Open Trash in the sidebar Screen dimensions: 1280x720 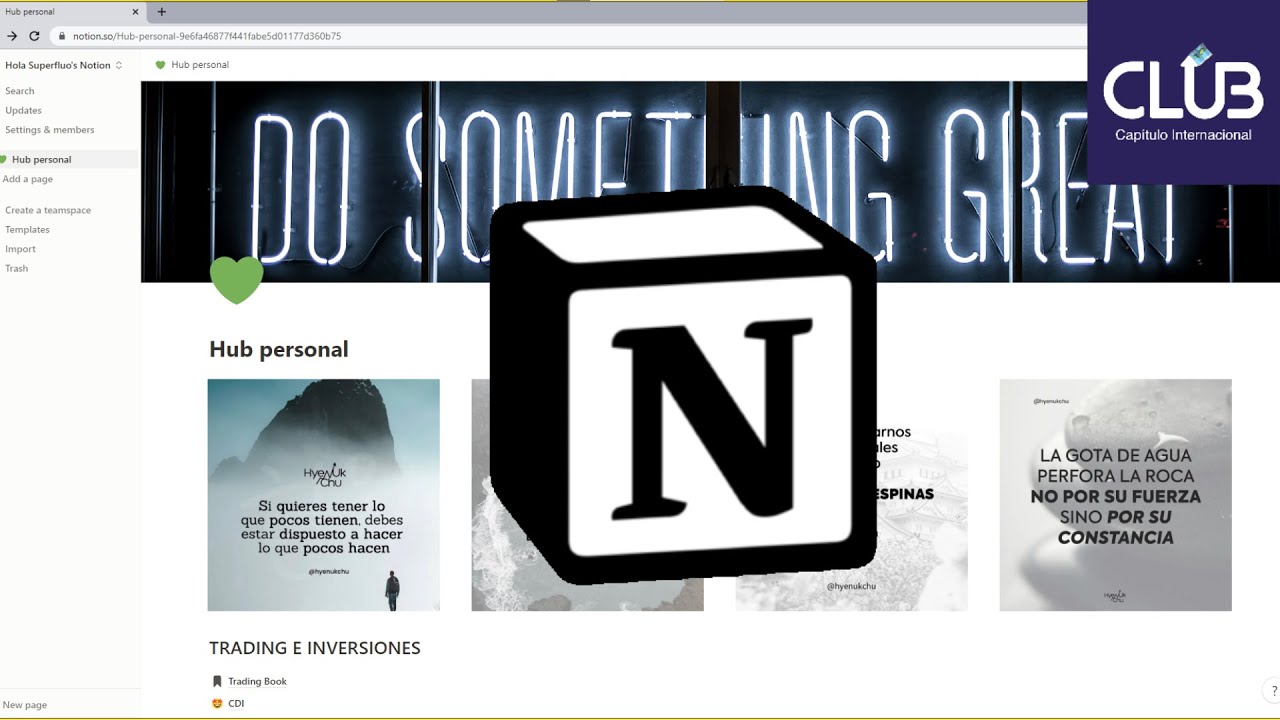pos(17,268)
